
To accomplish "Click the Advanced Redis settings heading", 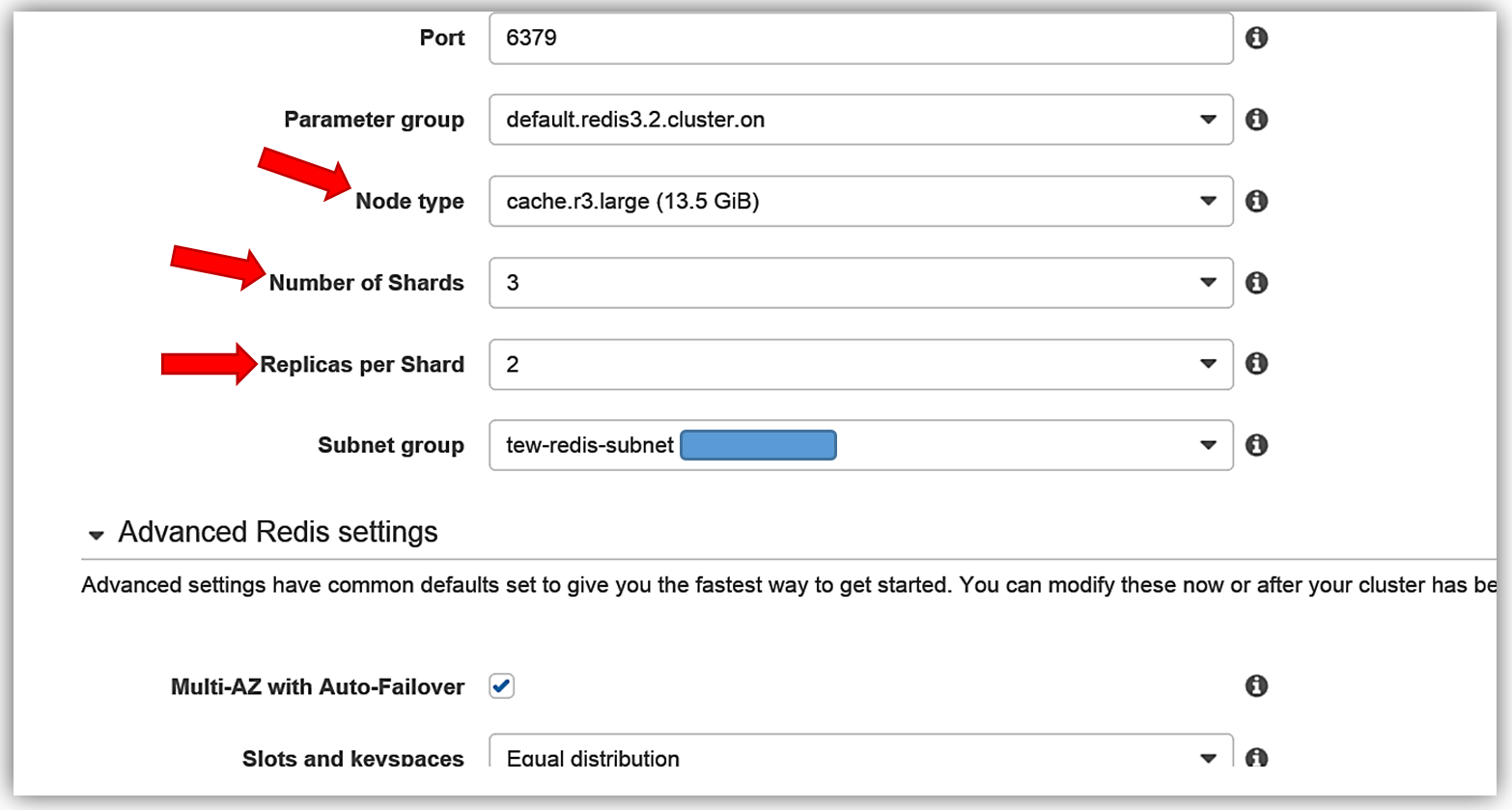I will coord(278,532).
